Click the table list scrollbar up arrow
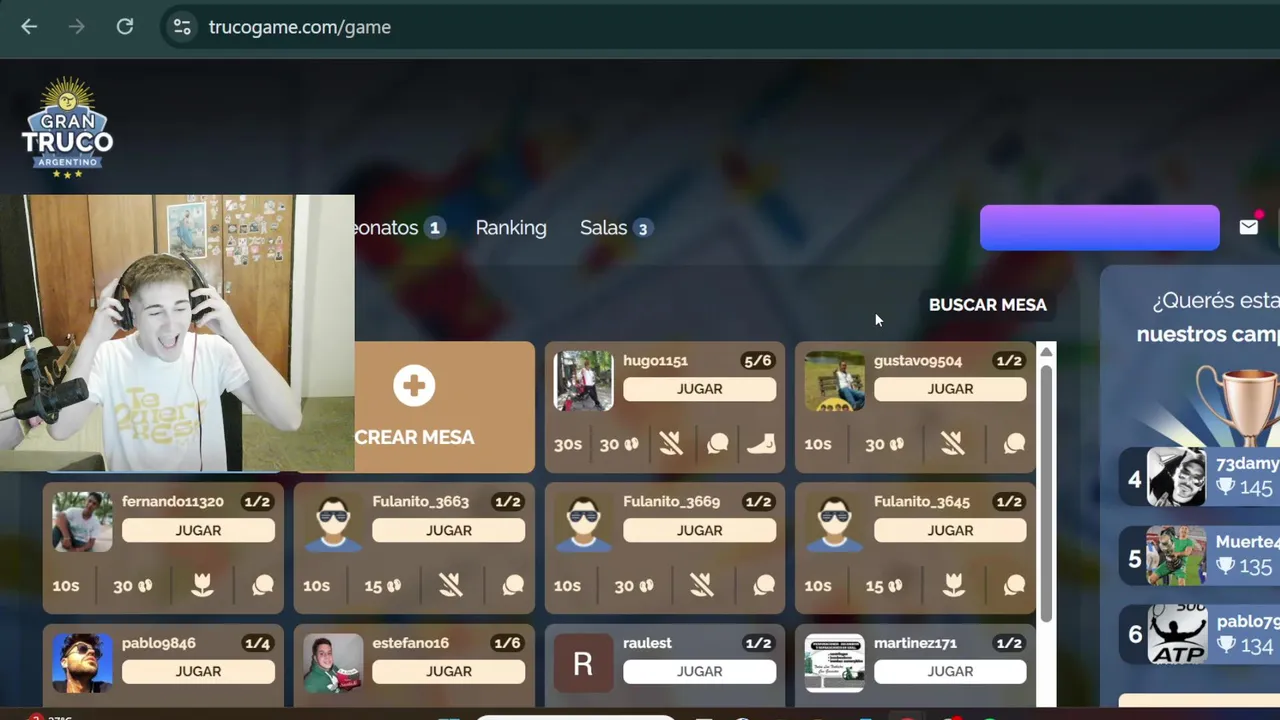Screen dimensions: 1280x720 point(1046,351)
